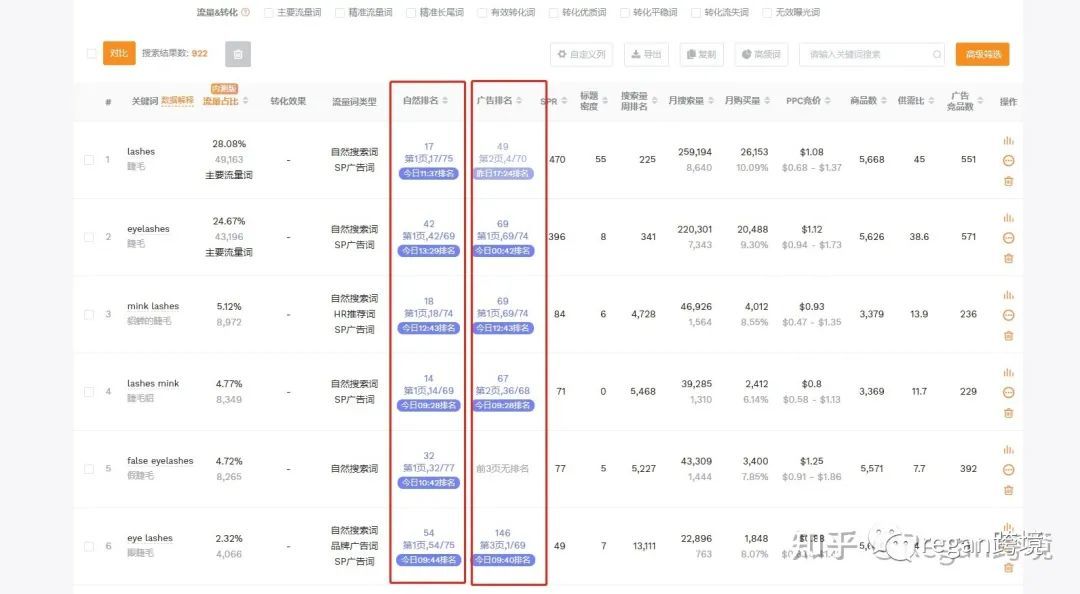
Task: Delete false eyelashes using its trash icon
Action: tap(1008, 490)
